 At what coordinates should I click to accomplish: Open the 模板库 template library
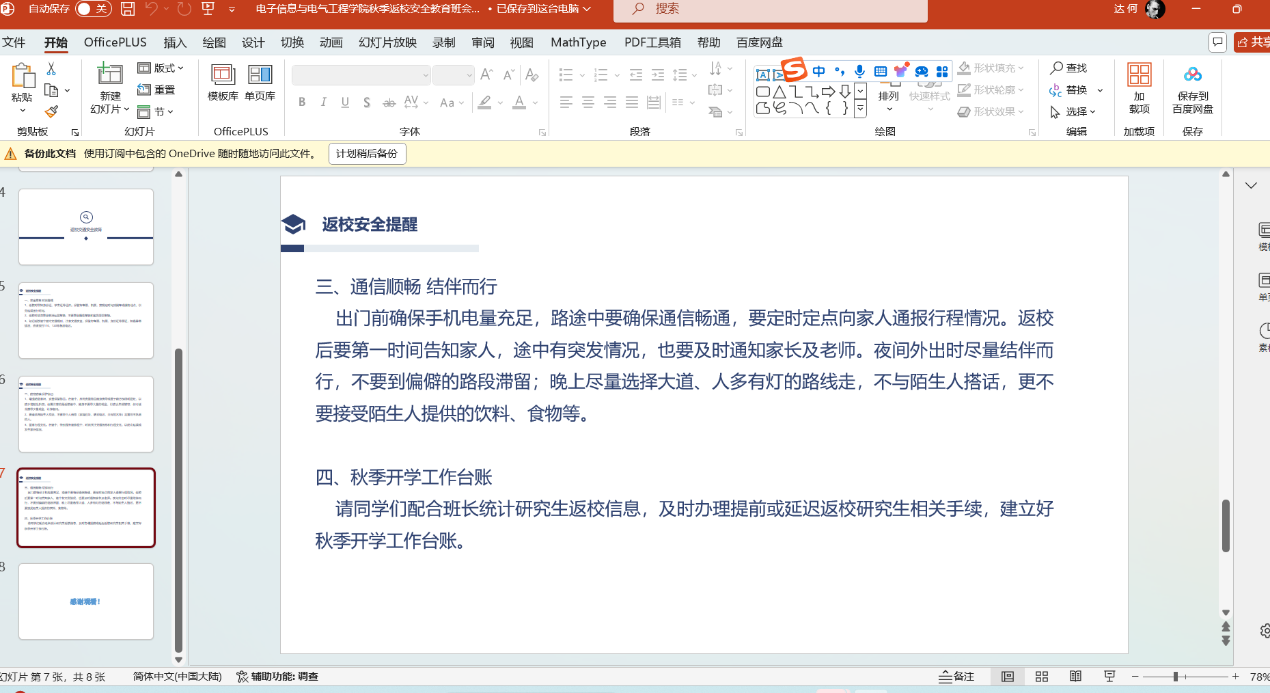(x=222, y=83)
